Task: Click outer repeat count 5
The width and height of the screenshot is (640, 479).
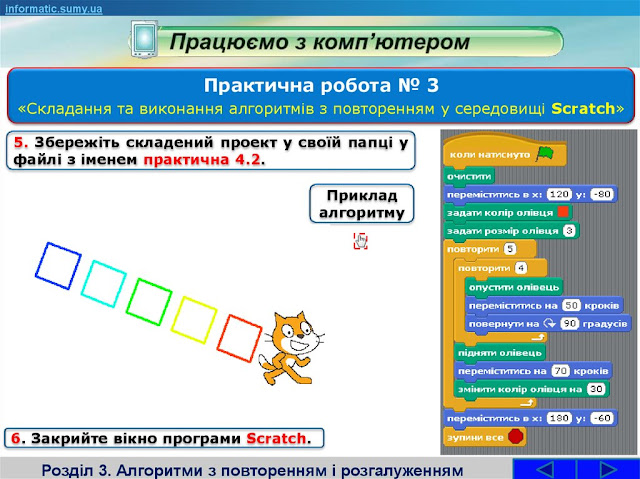Action: (x=510, y=249)
